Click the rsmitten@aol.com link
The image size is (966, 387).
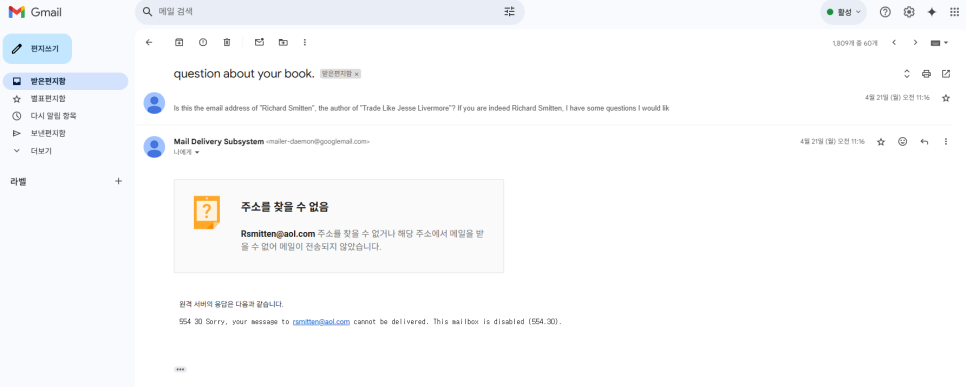click(x=321, y=322)
